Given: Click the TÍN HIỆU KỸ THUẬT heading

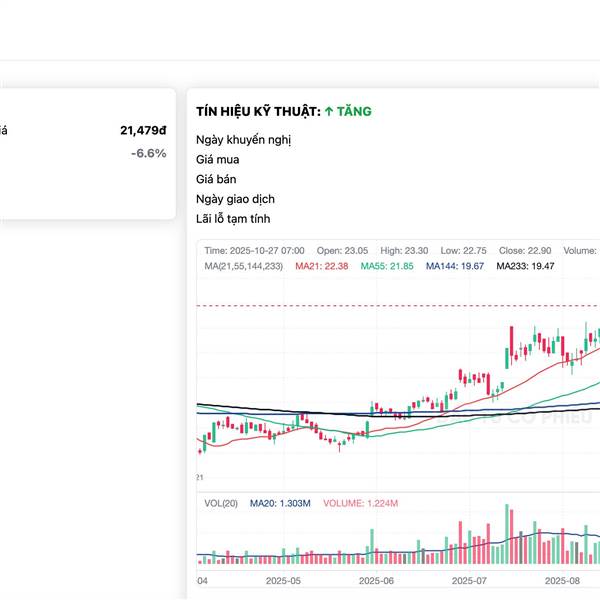Looking at the screenshot, I should pos(258,112).
